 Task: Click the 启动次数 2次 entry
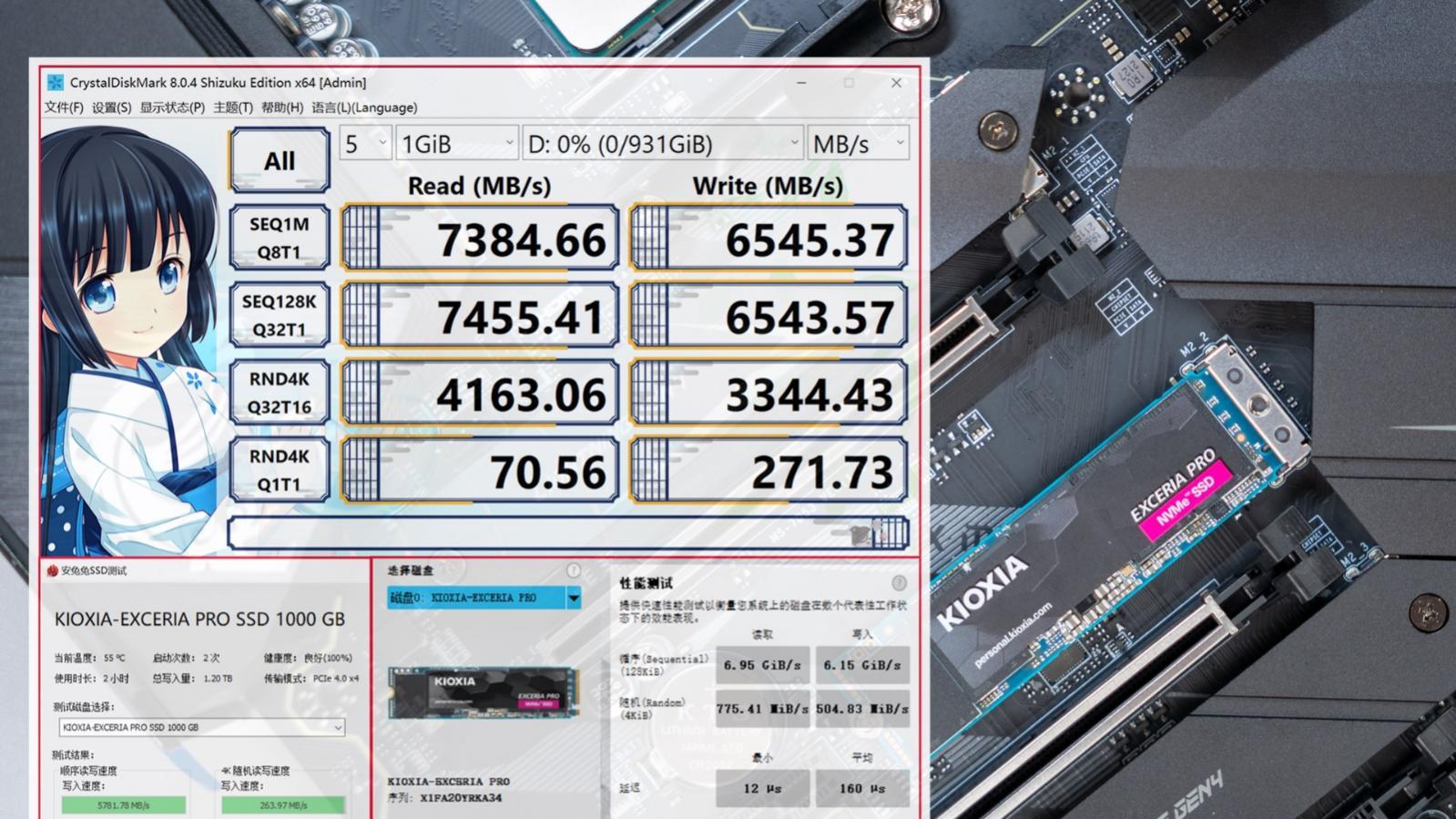[186, 658]
